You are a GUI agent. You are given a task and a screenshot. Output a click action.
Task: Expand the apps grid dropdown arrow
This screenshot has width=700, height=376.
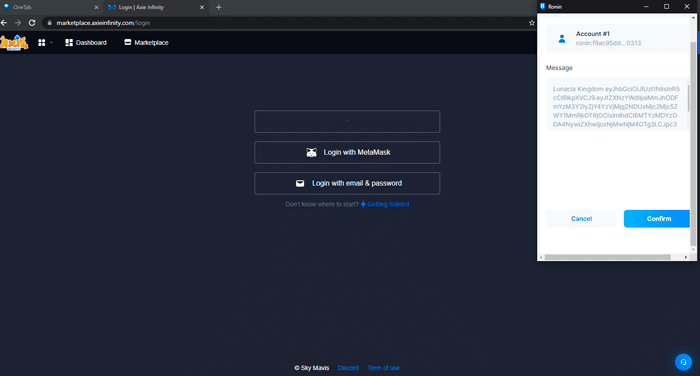pos(51,42)
